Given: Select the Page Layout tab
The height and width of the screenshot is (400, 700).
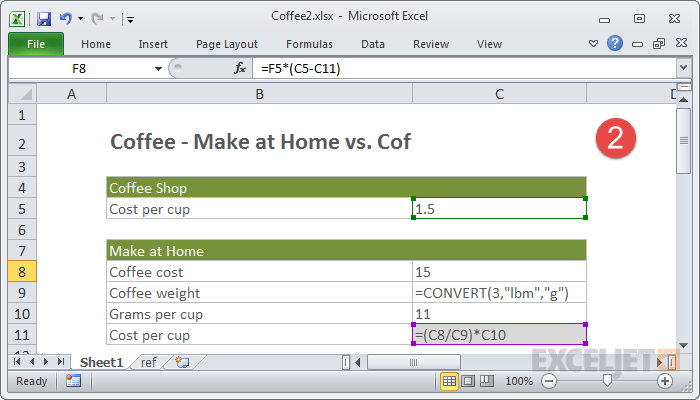Looking at the screenshot, I should point(227,44).
